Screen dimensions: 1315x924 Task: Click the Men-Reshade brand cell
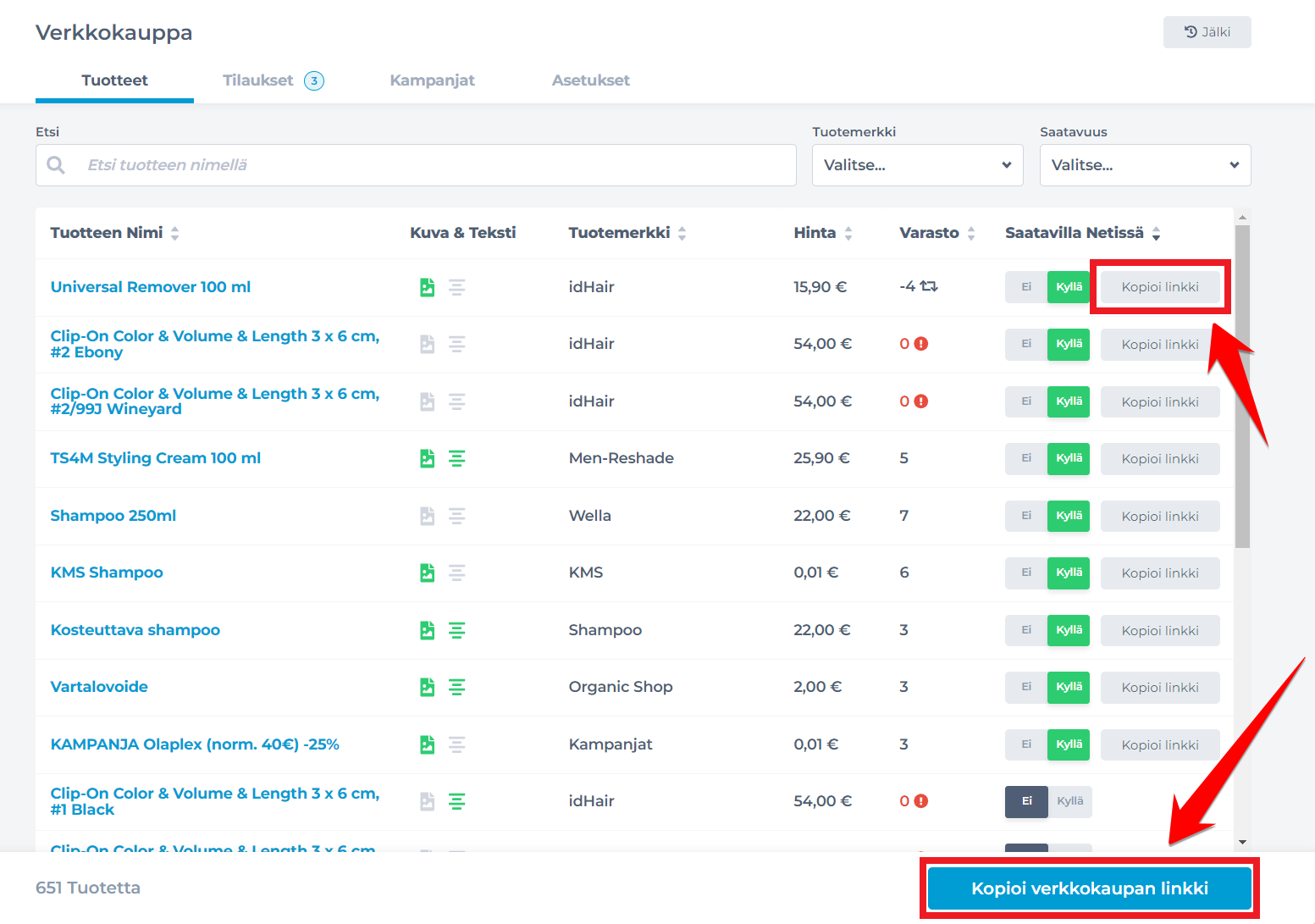point(622,458)
